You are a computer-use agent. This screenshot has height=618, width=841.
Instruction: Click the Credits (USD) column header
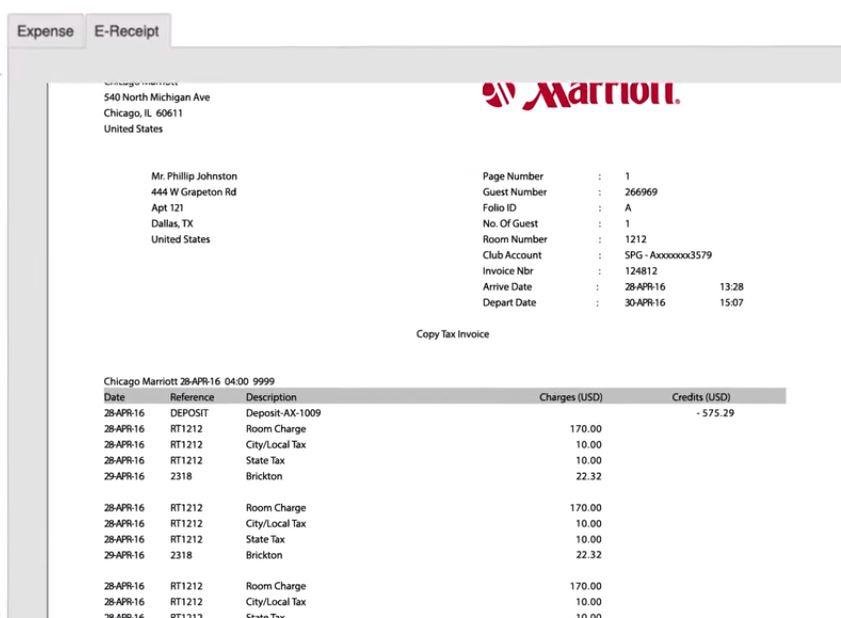[x=701, y=397]
